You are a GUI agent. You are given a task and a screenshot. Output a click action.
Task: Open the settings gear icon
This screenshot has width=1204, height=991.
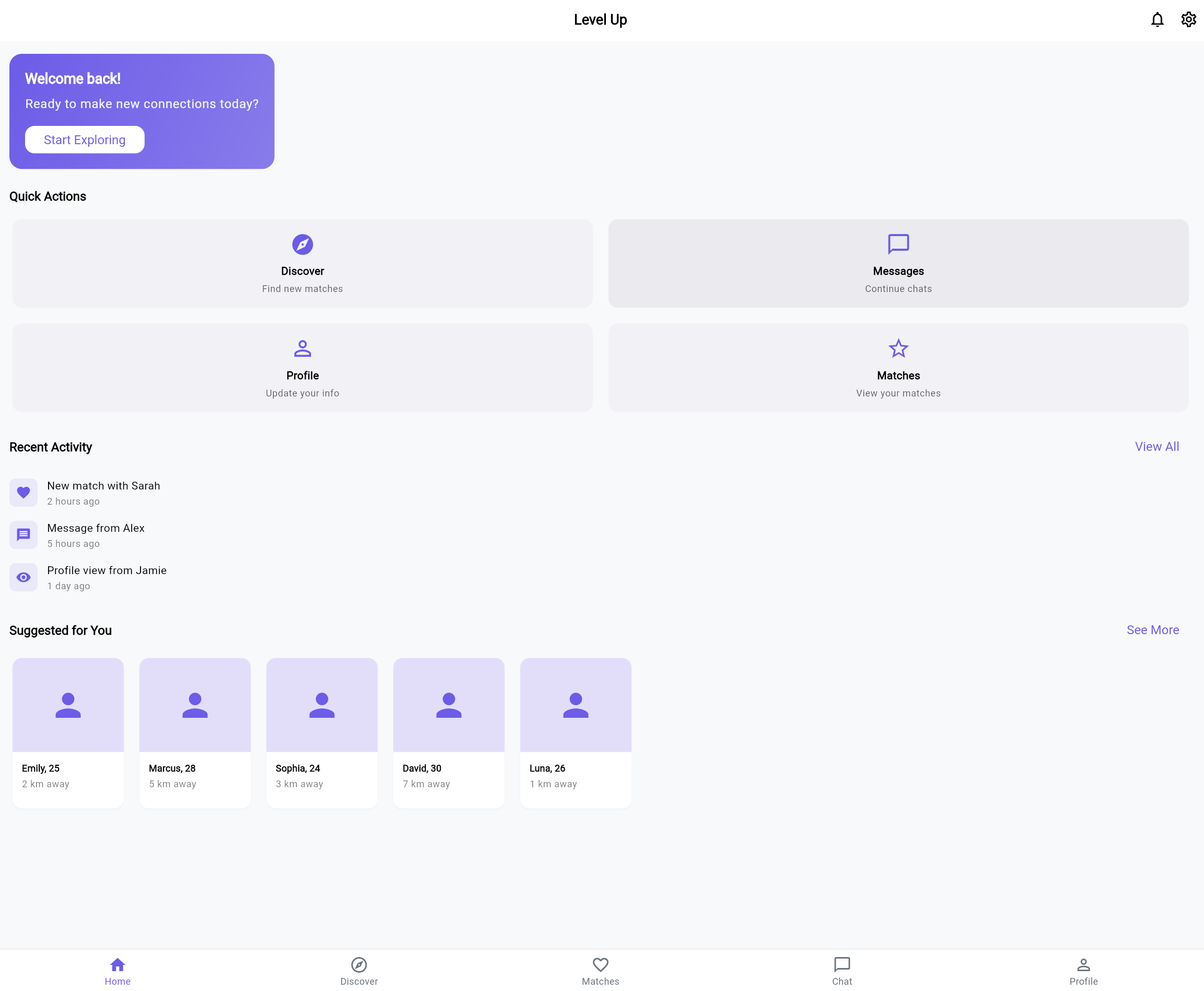point(1188,20)
